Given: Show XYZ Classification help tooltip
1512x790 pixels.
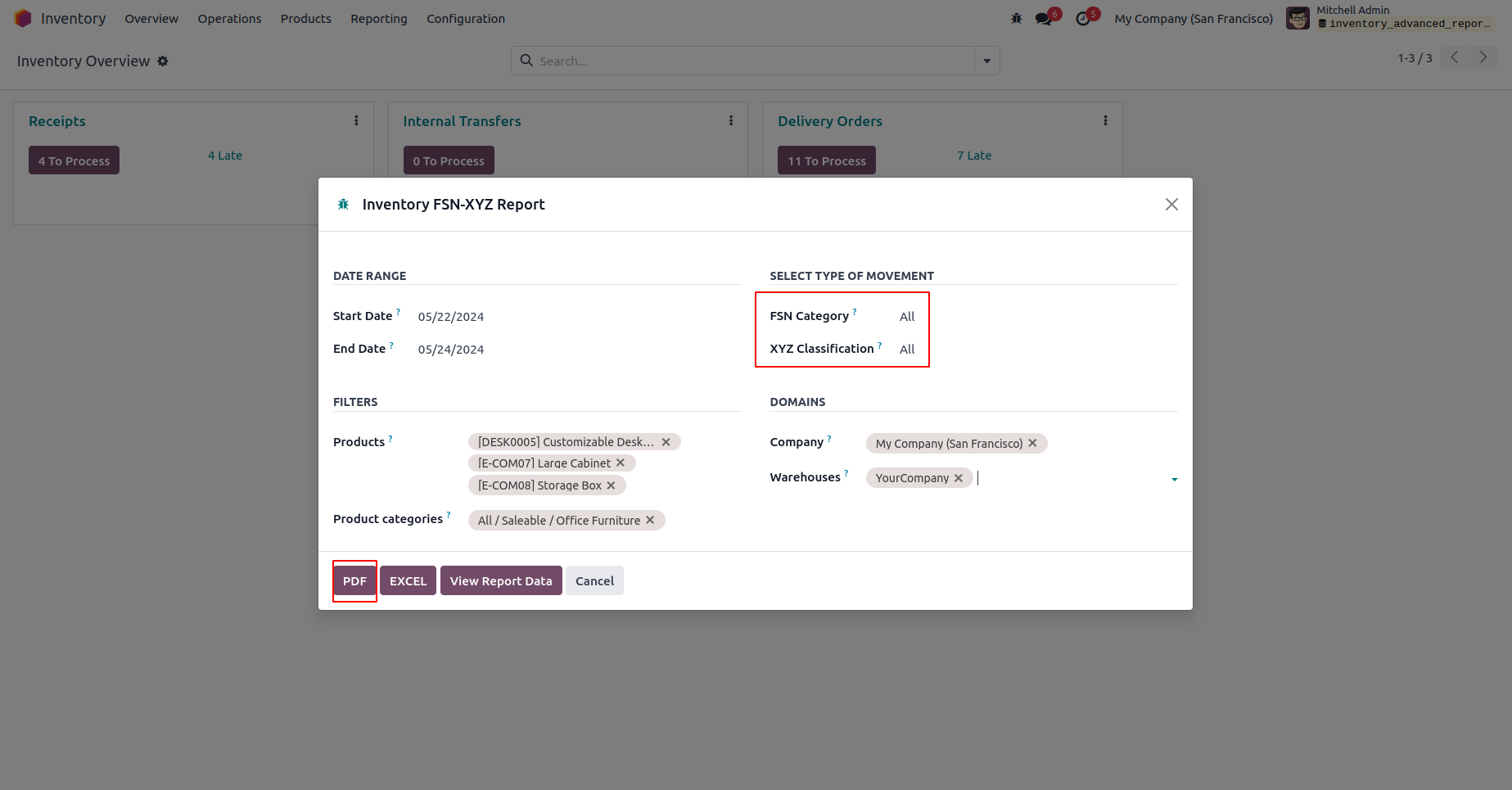Looking at the screenshot, I should (880, 345).
